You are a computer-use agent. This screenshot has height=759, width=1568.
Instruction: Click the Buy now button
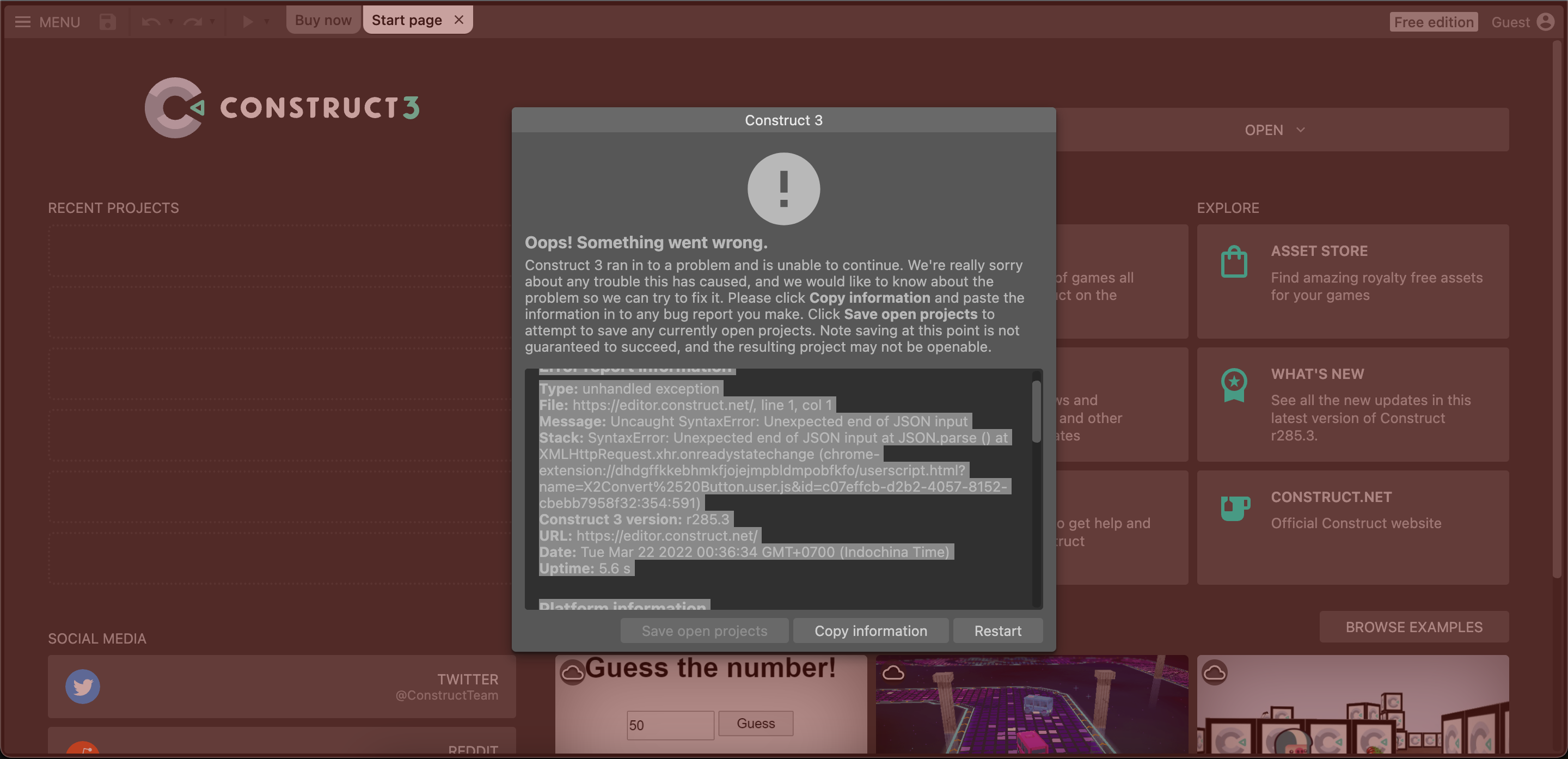click(x=323, y=19)
